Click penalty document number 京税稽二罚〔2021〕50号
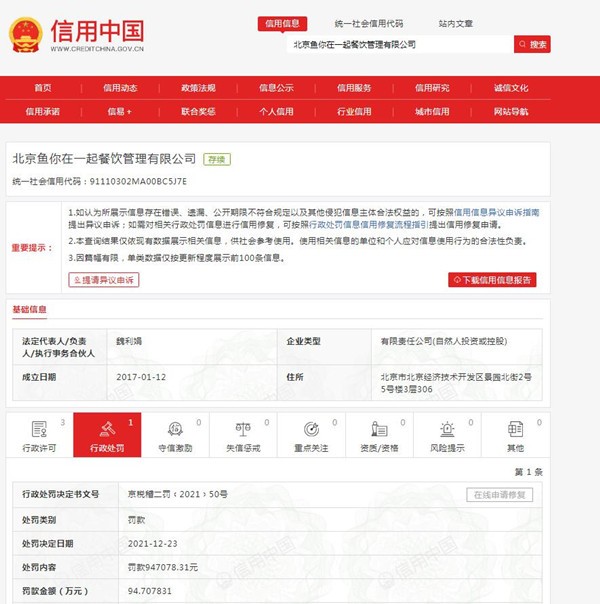Image resolution: width=600 pixels, height=604 pixels. (178, 494)
